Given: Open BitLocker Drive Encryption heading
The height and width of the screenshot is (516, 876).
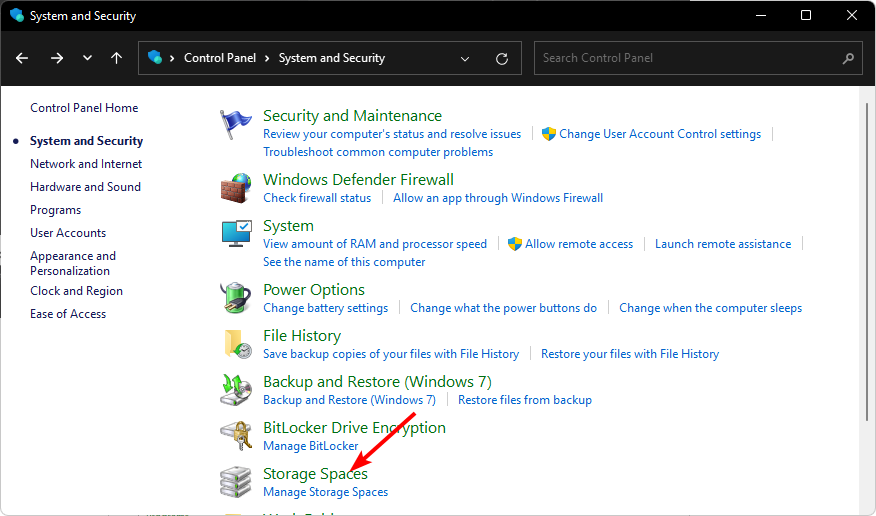Looking at the screenshot, I should tap(354, 428).
